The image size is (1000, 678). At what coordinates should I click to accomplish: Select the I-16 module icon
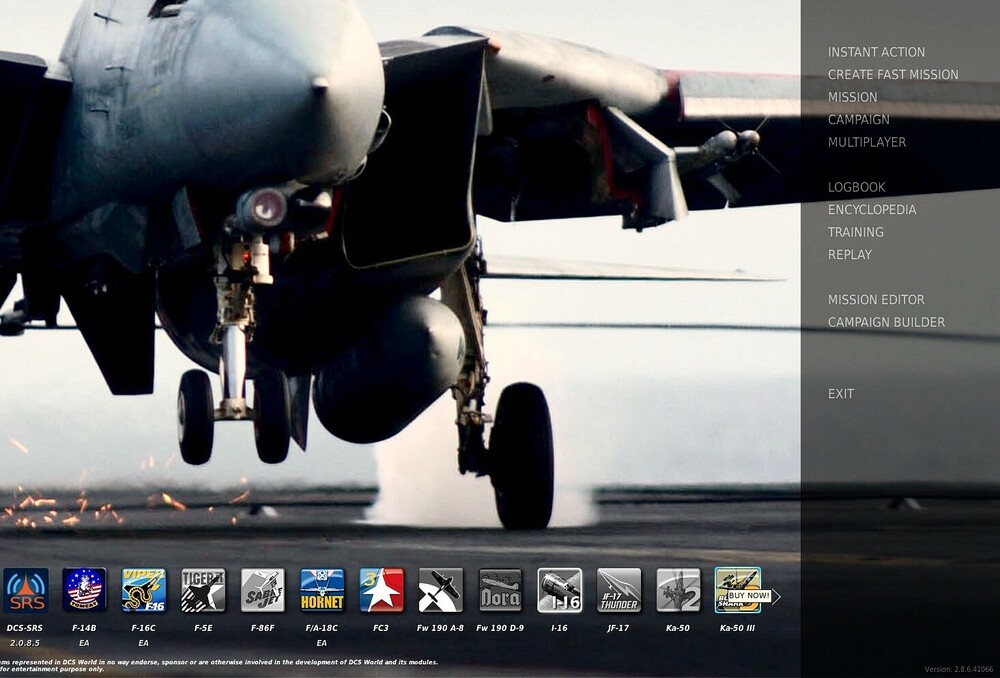(559, 591)
